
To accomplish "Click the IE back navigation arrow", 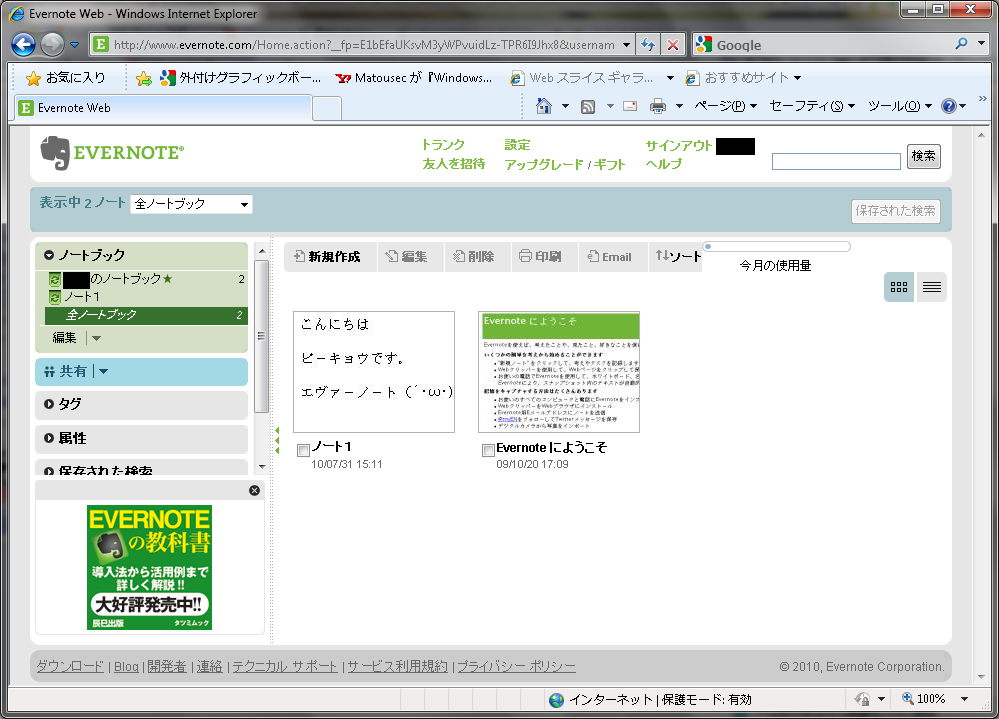I will [x=24, y=44].
